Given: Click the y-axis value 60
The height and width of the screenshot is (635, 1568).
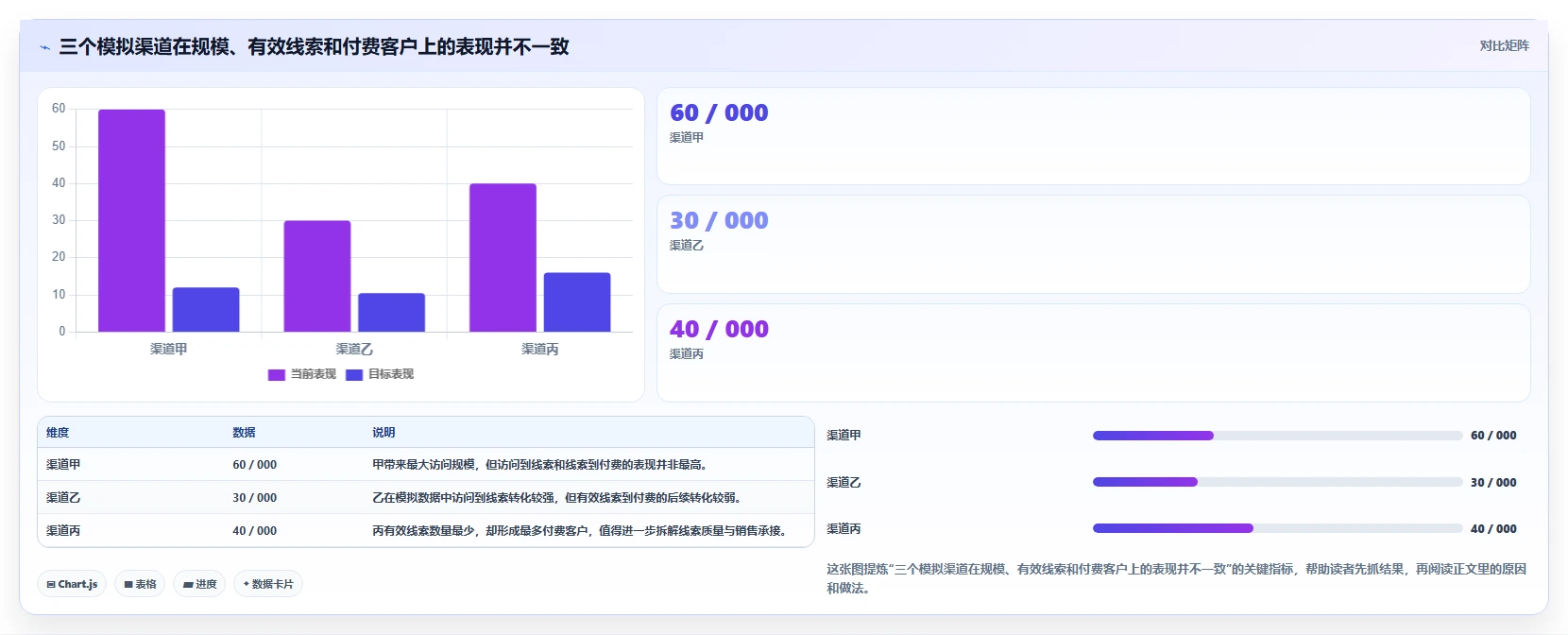Looking at the screenshot, I should click(59, 109).
